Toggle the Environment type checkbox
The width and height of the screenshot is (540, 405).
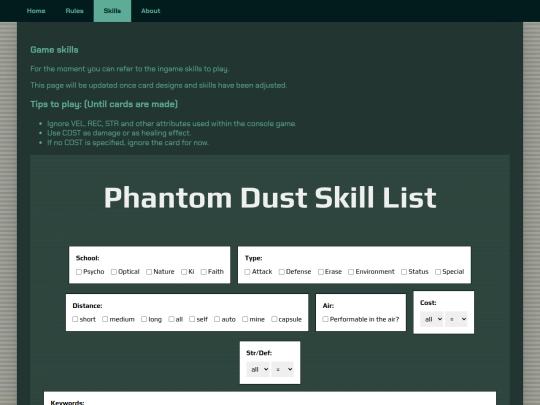pyautogui.click(x=351, y=272)
